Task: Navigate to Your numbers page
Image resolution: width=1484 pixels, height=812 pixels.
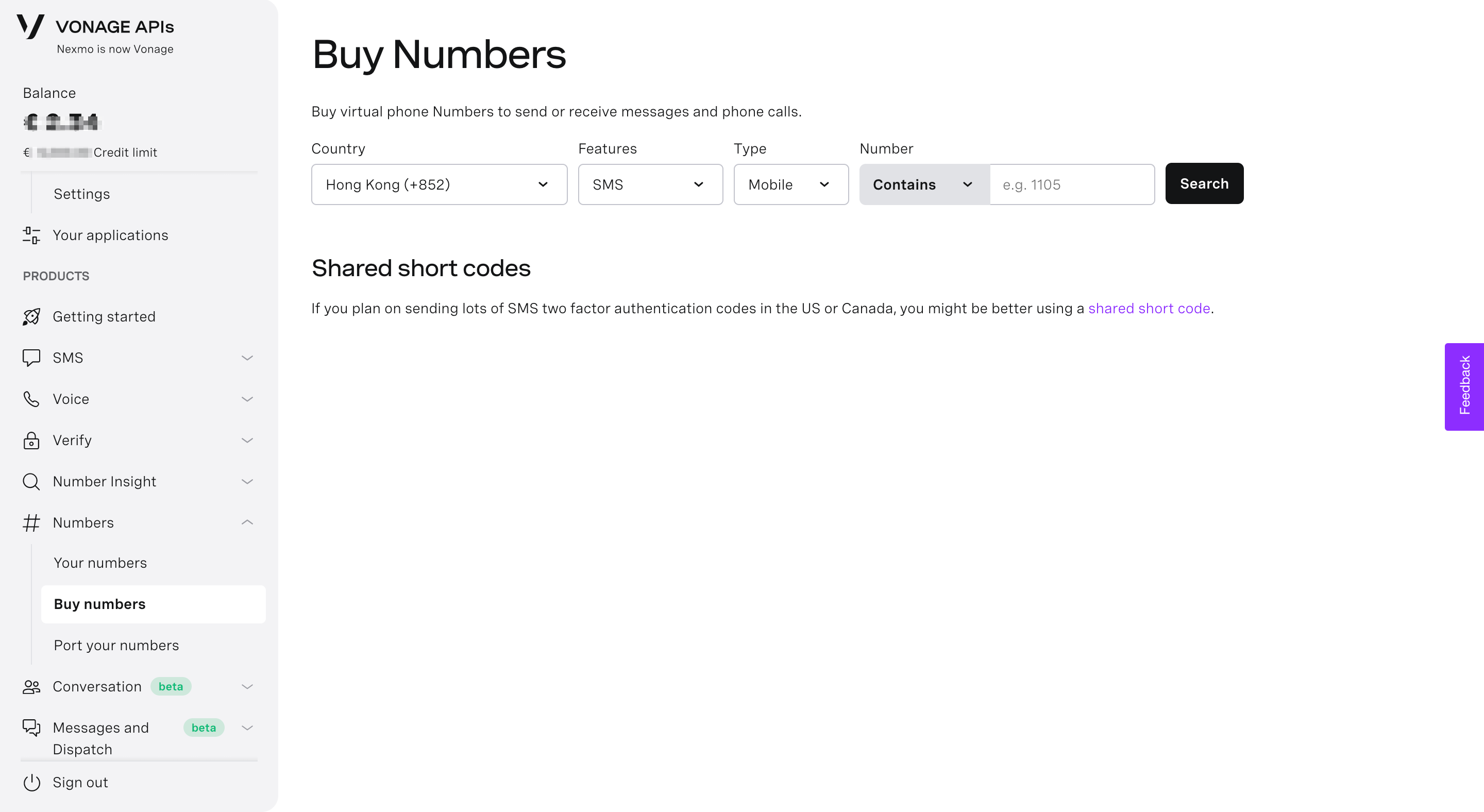Action: coord(100,563)
